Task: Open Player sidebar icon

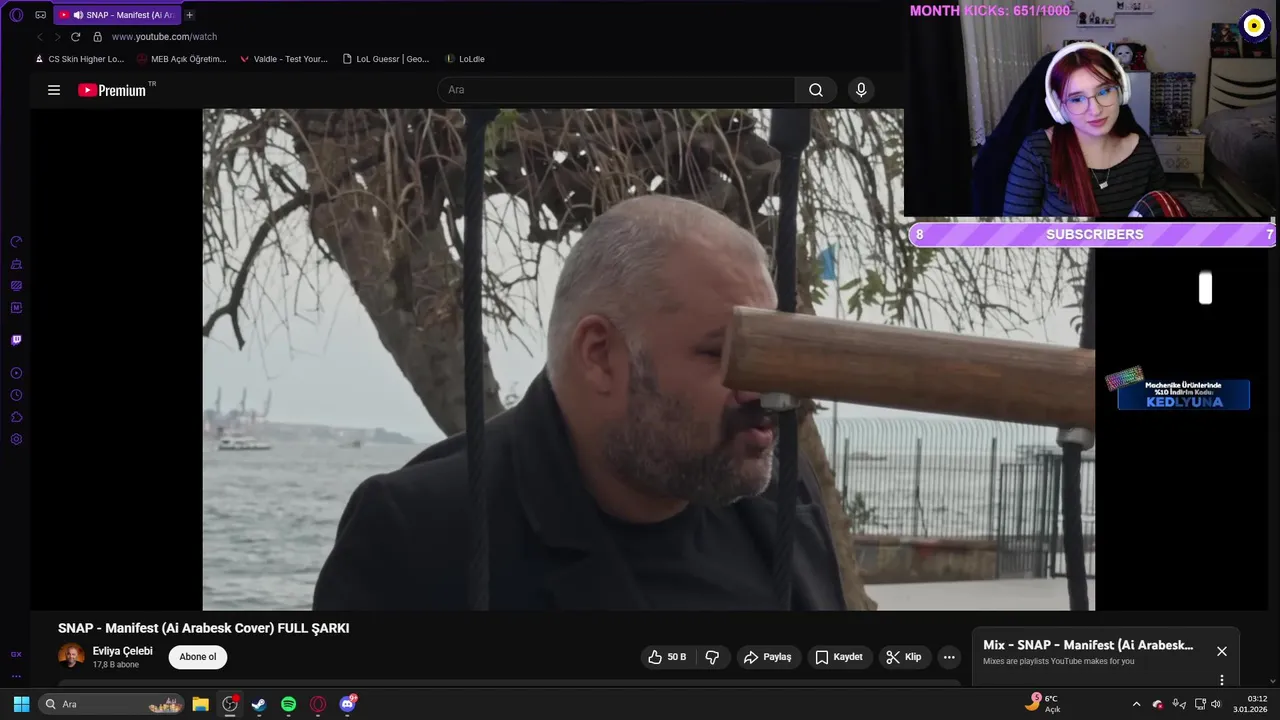Action: [16, 373]
